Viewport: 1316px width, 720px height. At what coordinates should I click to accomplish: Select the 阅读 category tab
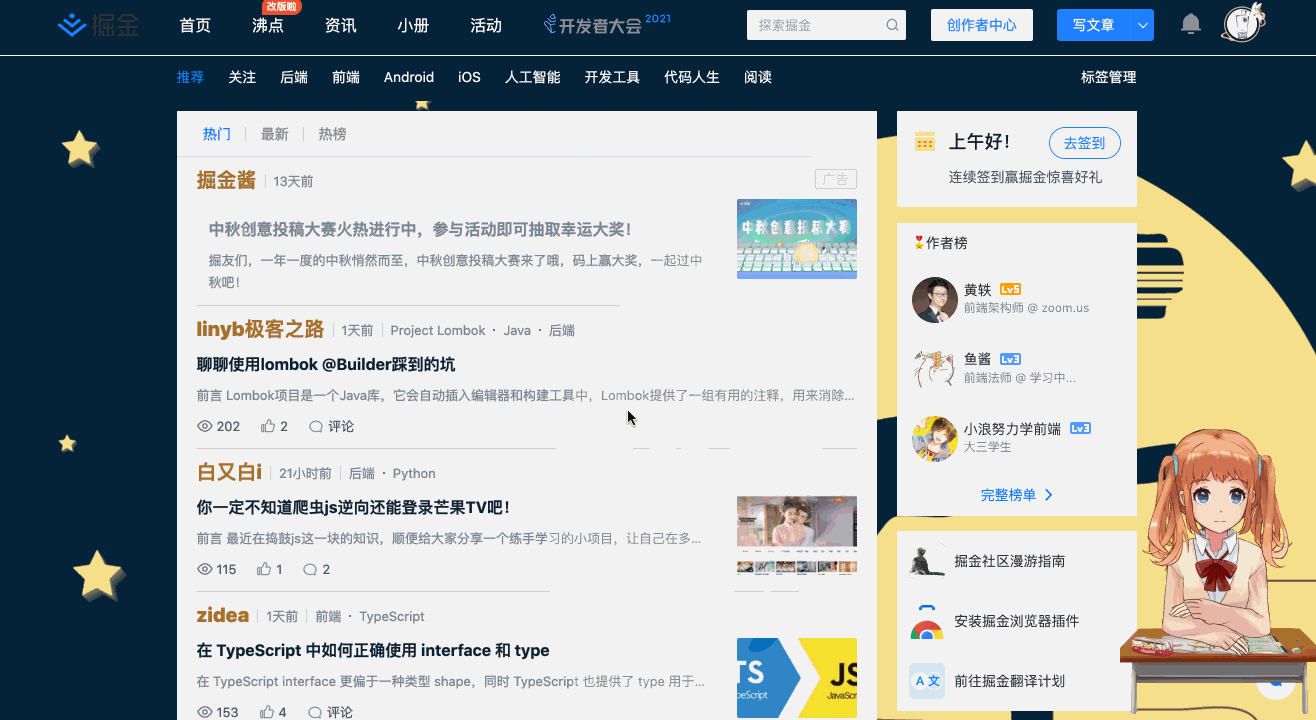tap(758, 77)
